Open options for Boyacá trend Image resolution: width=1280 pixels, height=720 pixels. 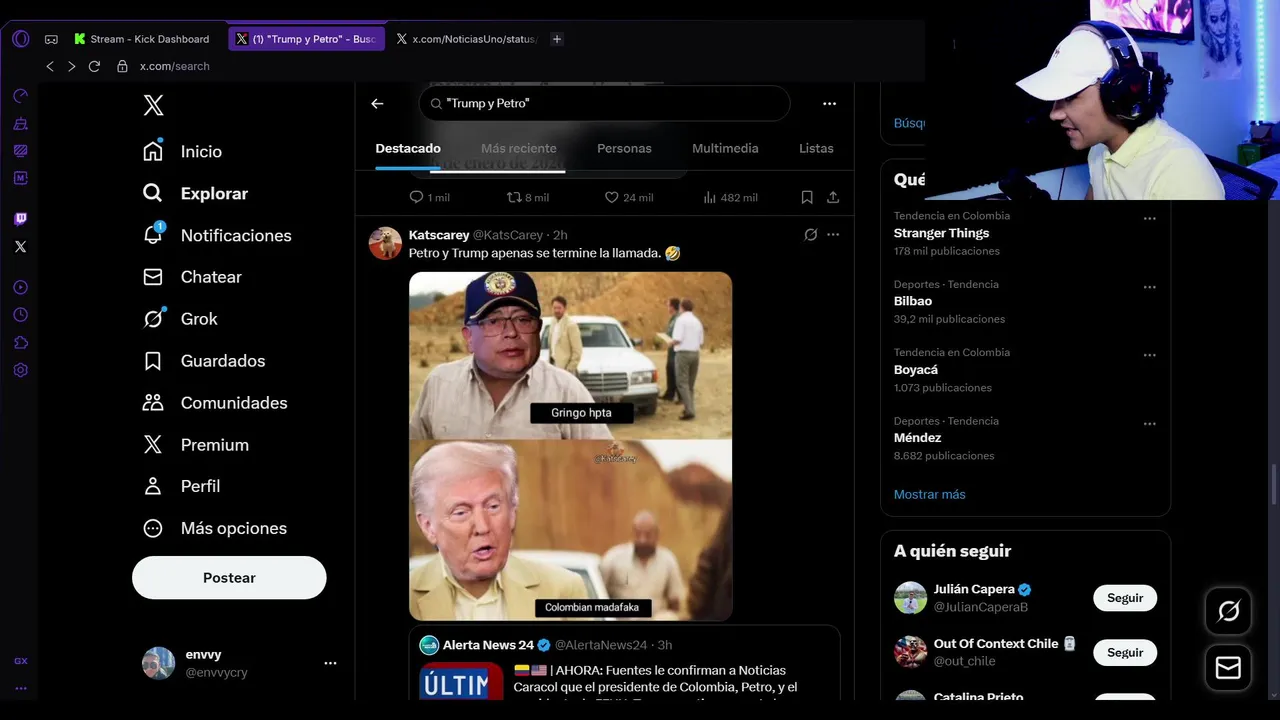click(1149, 355)
